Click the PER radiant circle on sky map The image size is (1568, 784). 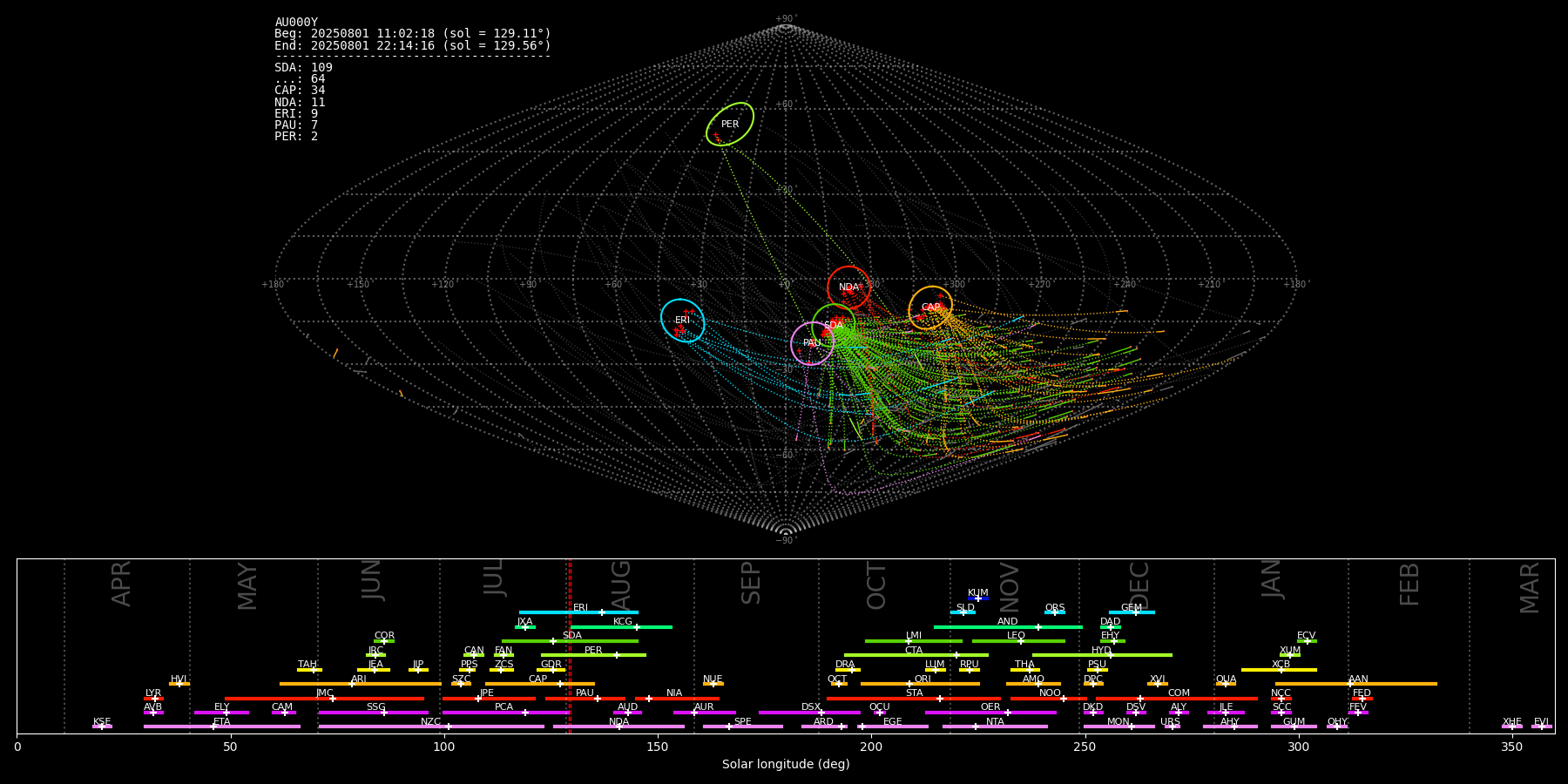pos(730,124)
